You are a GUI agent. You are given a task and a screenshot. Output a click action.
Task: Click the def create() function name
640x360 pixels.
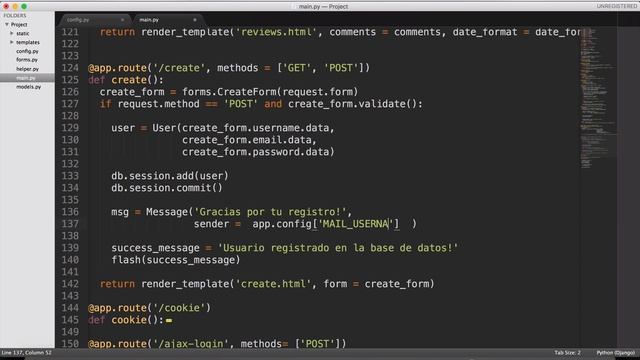pos(129,80)
